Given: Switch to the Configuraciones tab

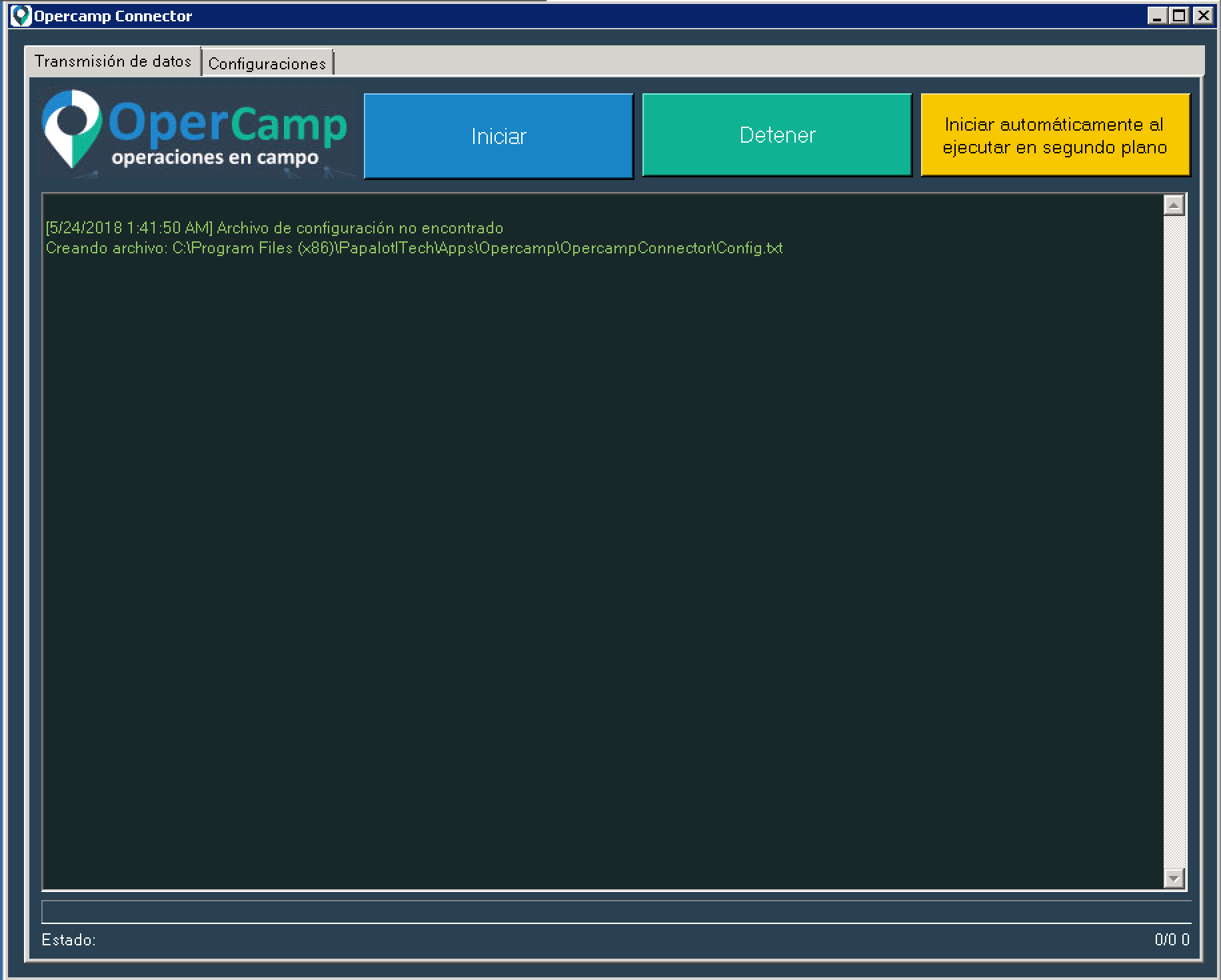Looking at the screenshot, I should [267, 63].
